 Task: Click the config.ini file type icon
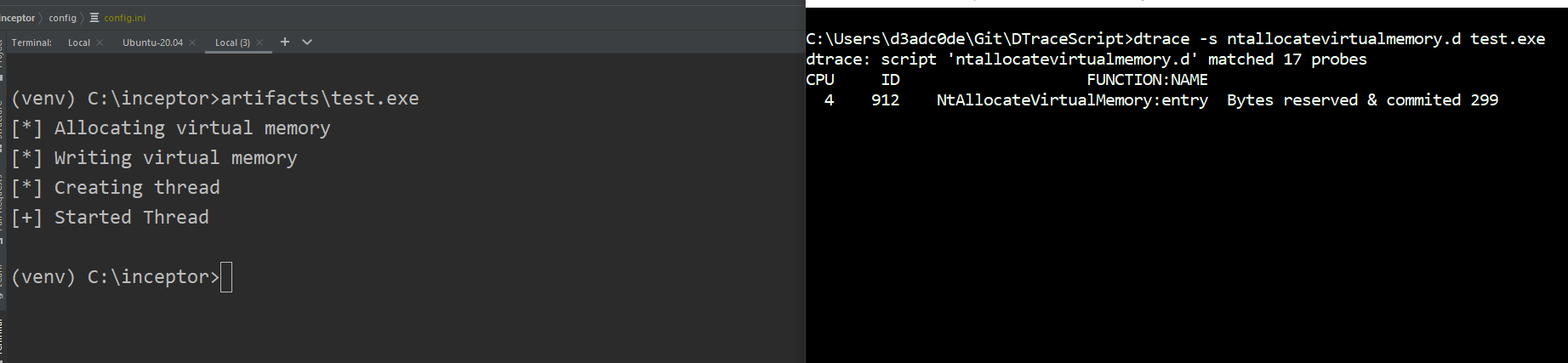(94, 18)
